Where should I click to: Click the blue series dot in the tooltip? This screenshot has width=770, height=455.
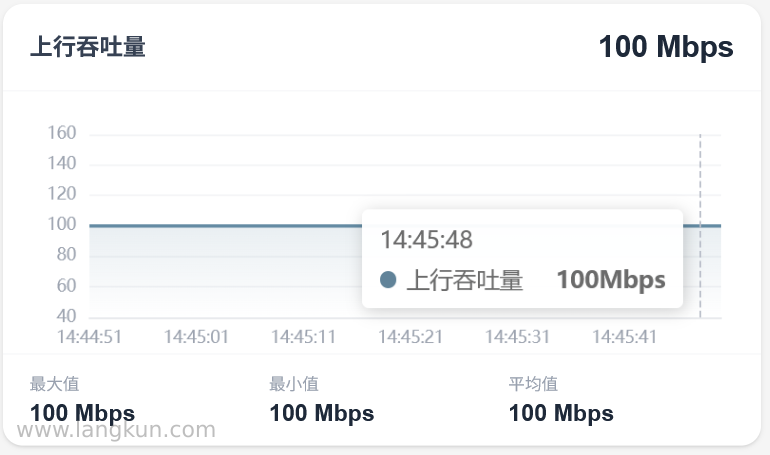coord(388,280)
